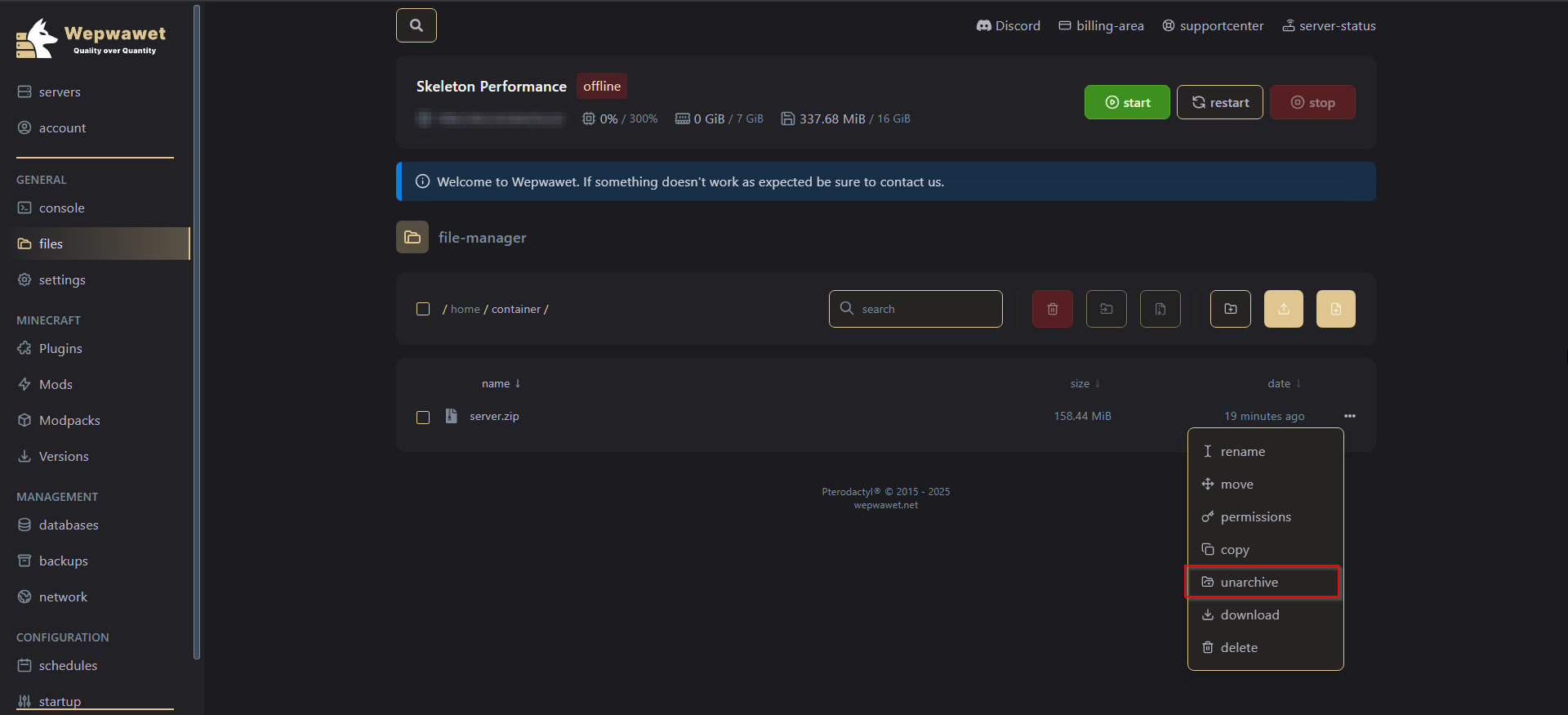Sort files by name column
Viewport: 1568px width, 715px height.
pos(501,383)
